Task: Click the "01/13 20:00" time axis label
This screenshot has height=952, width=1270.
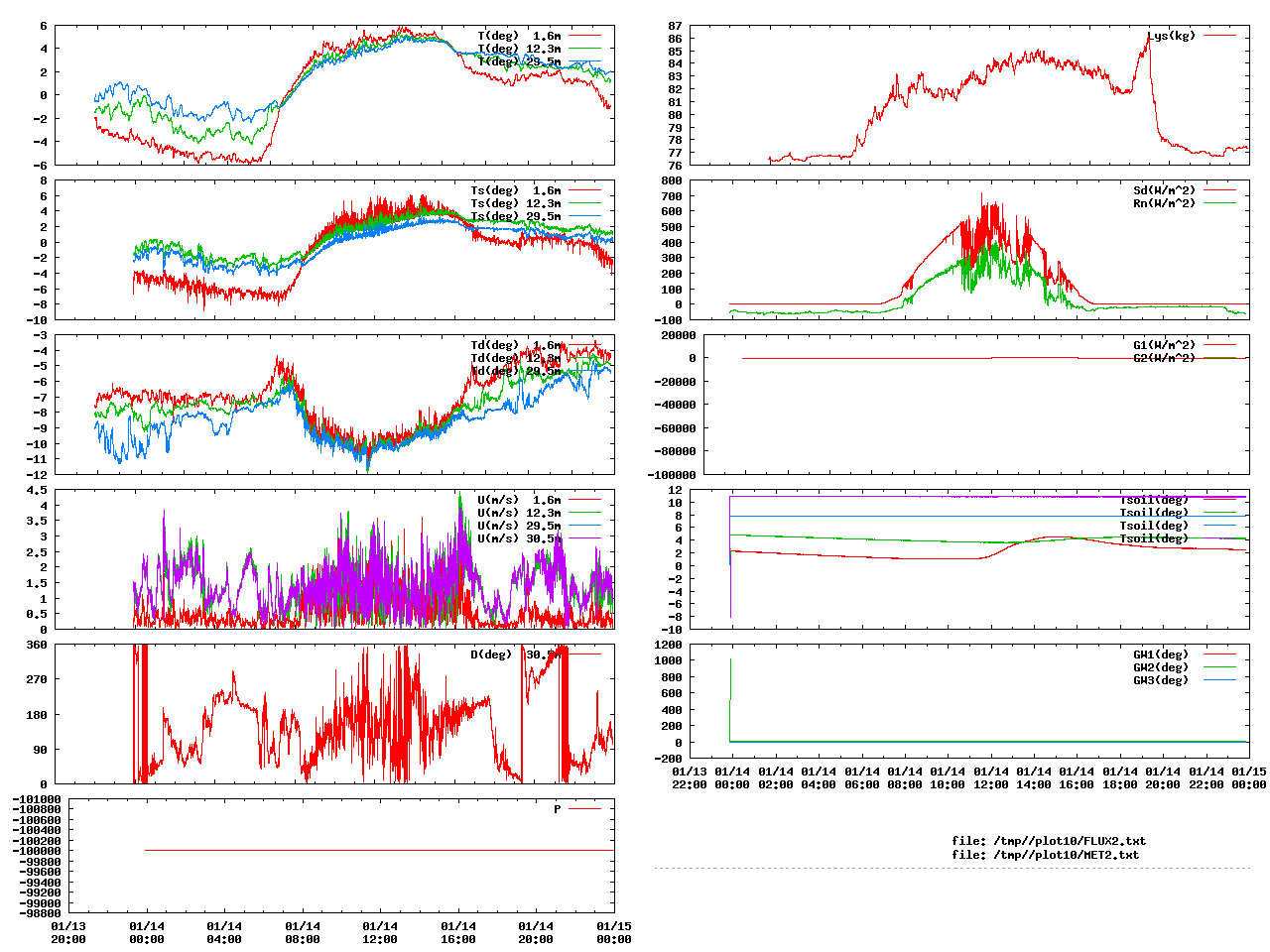Action: pos(68,932)
